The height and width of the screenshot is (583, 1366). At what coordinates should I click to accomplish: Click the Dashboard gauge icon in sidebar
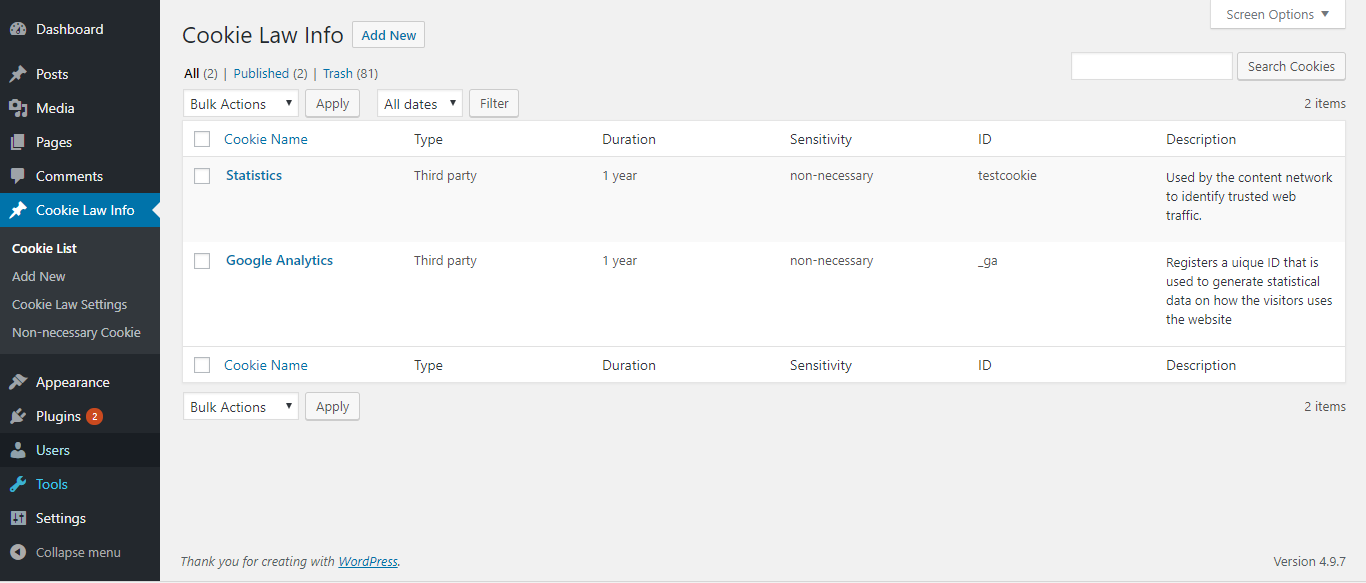[18, 30]
